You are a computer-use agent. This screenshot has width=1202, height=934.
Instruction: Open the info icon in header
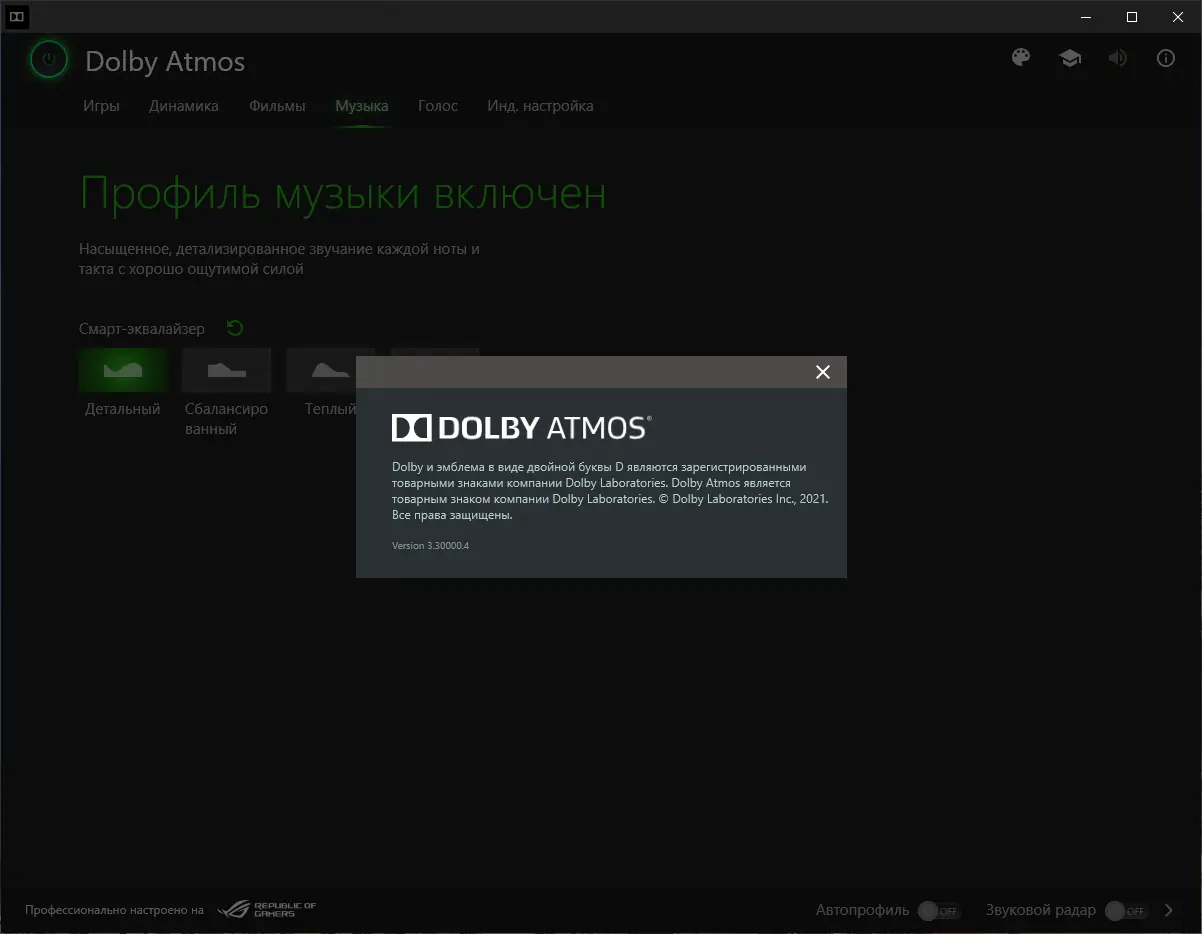point(1165,58)
